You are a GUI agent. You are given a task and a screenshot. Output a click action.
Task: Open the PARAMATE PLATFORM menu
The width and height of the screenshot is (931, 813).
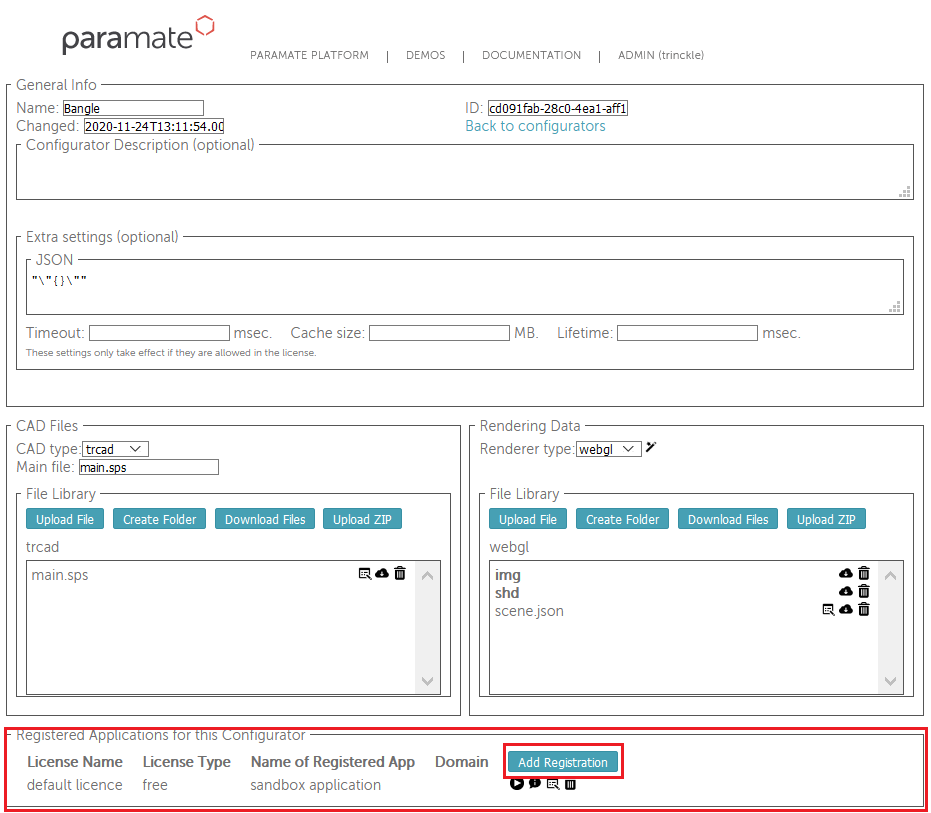pos(309,55)
